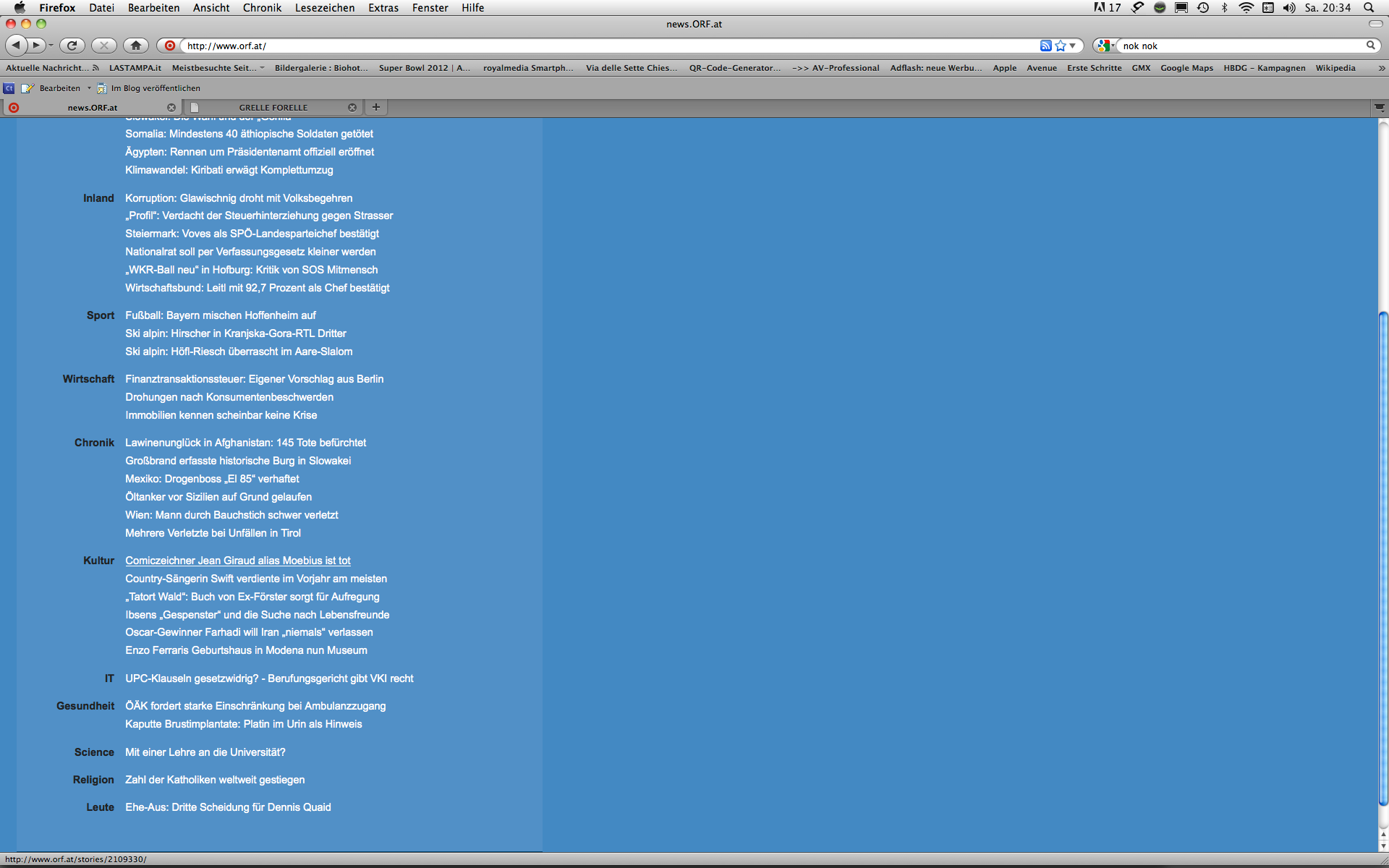Open Wikipedia bookmark in the bookmarks bar

[1335, 68]
